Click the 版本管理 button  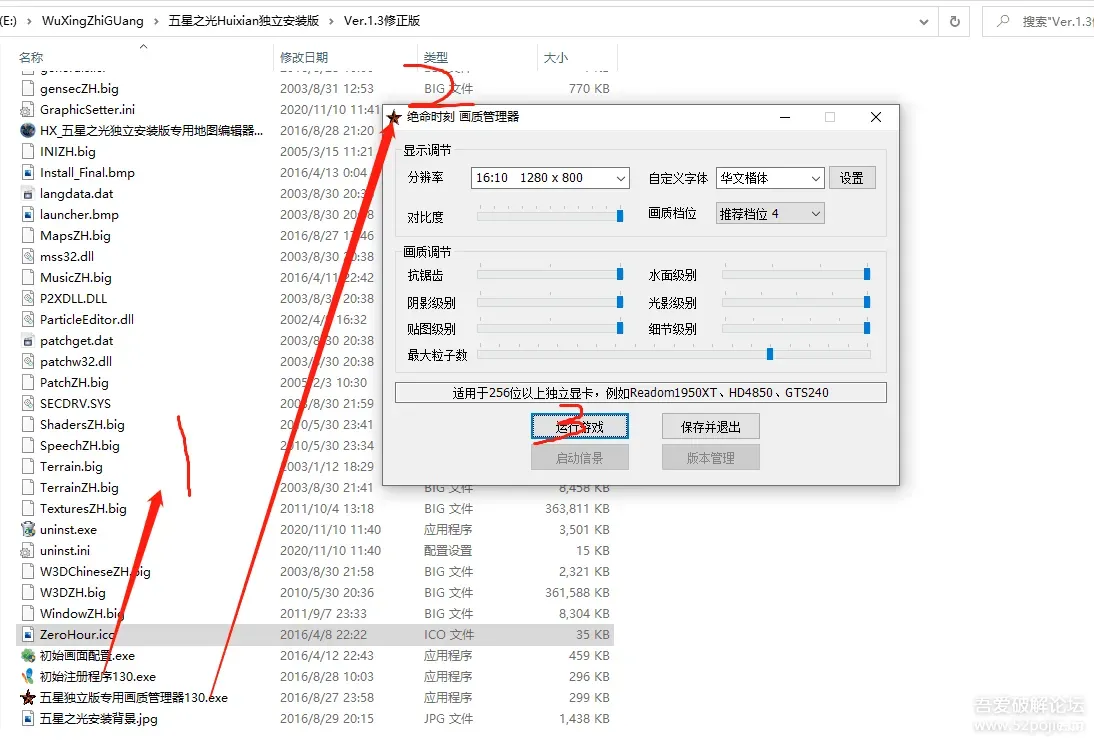coord(710,458)
